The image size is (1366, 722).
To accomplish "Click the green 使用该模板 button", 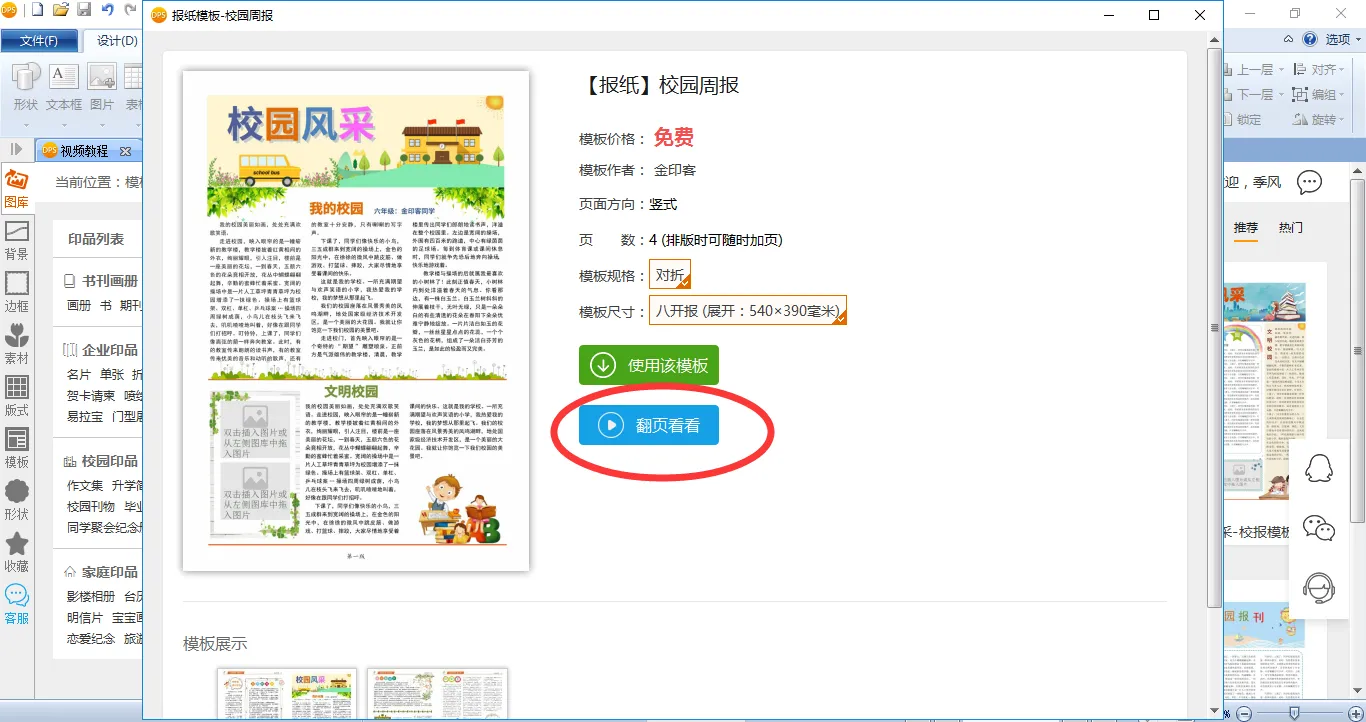I will pyautogui.click(x=649, y=365).
